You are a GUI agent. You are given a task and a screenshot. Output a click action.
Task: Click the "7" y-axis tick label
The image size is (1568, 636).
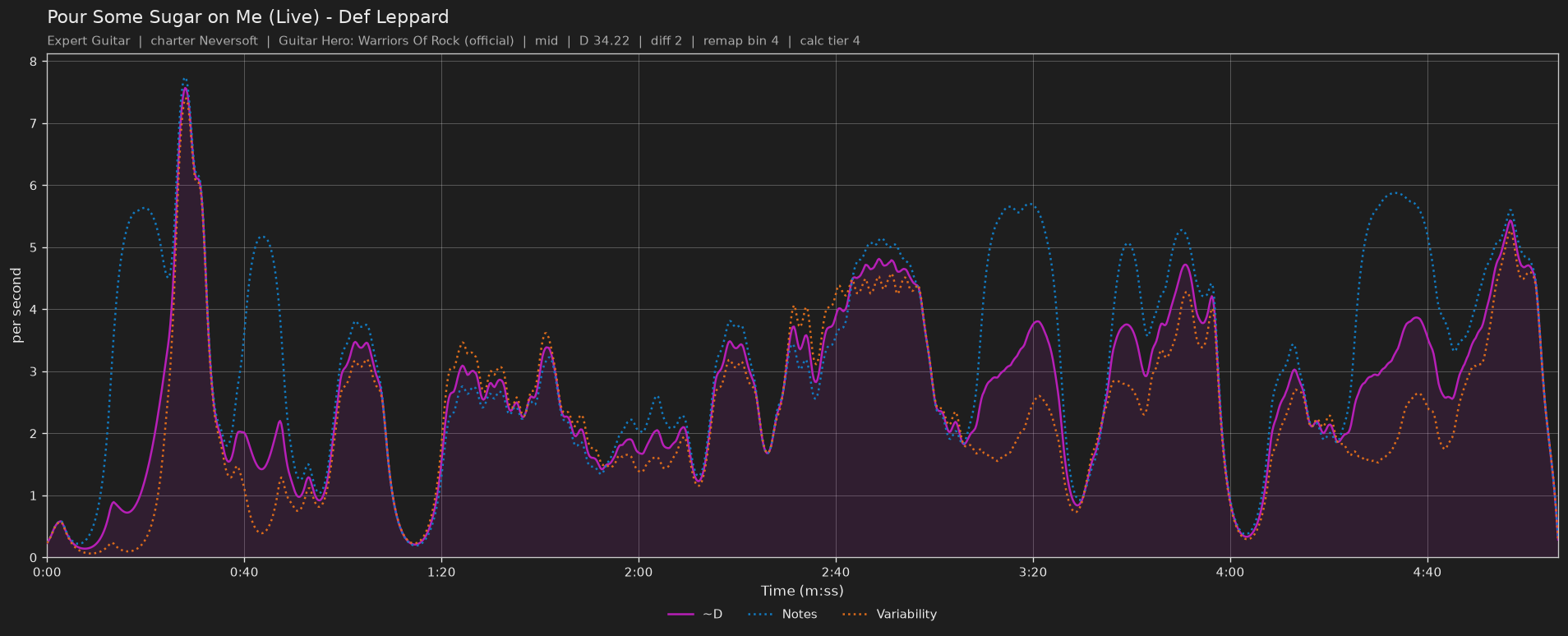point(33,124)
